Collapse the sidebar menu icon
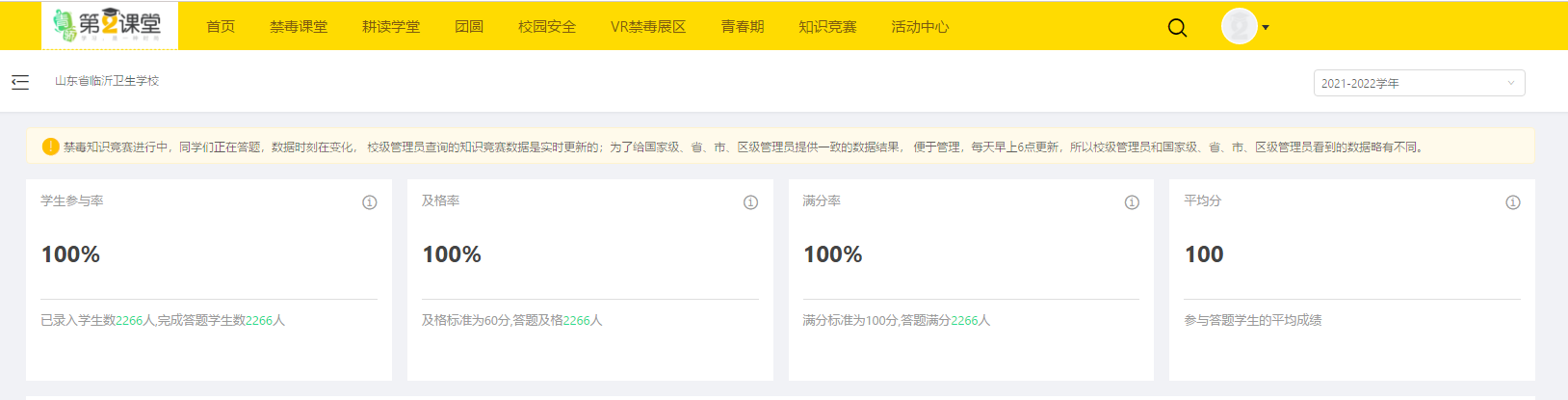The image size is (1568, 400). (x=20, y=82)
